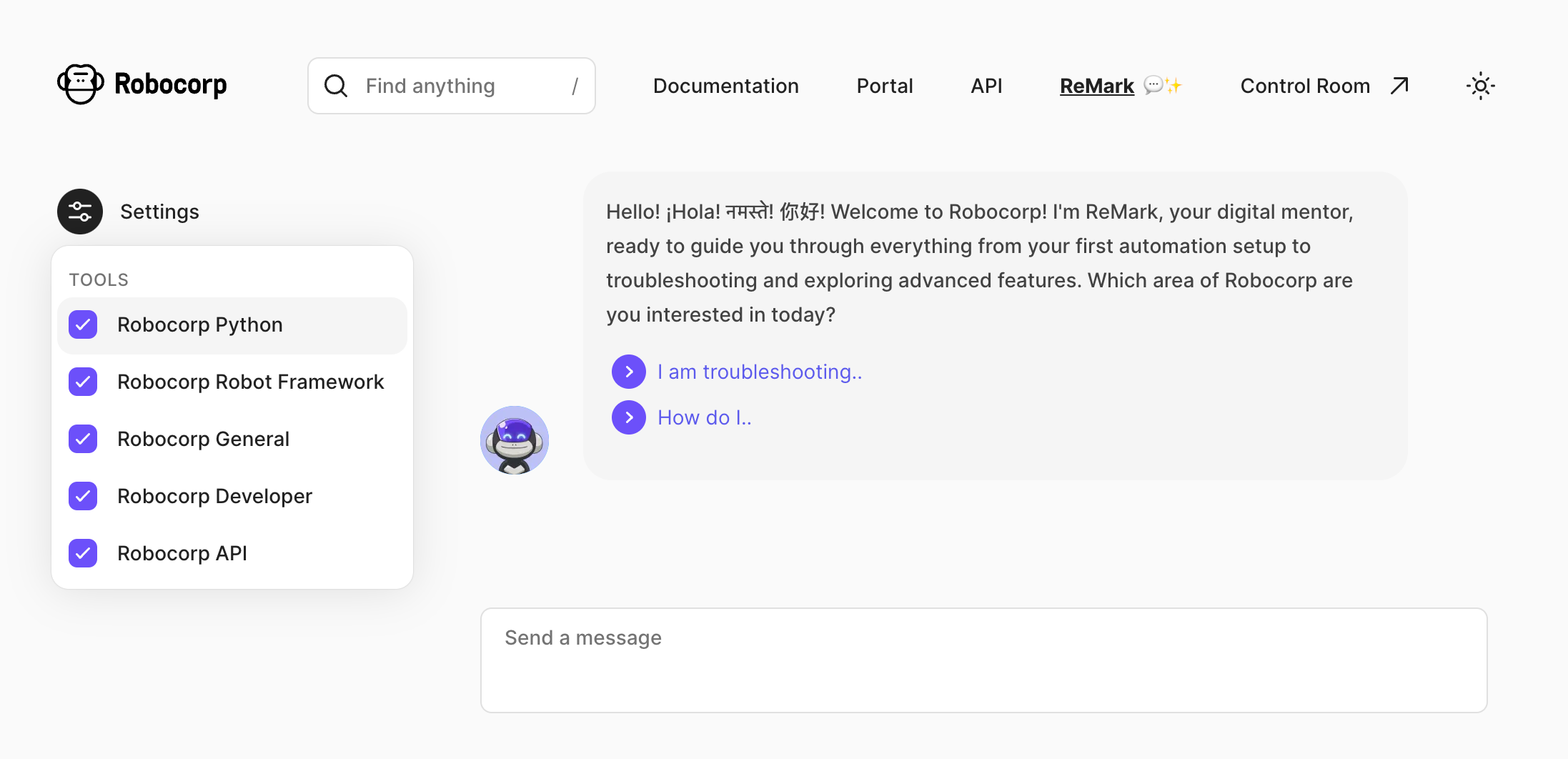Viewport: 1568px width, 759px height.
Task: Focus the Find anything search field
Action: 452,86
